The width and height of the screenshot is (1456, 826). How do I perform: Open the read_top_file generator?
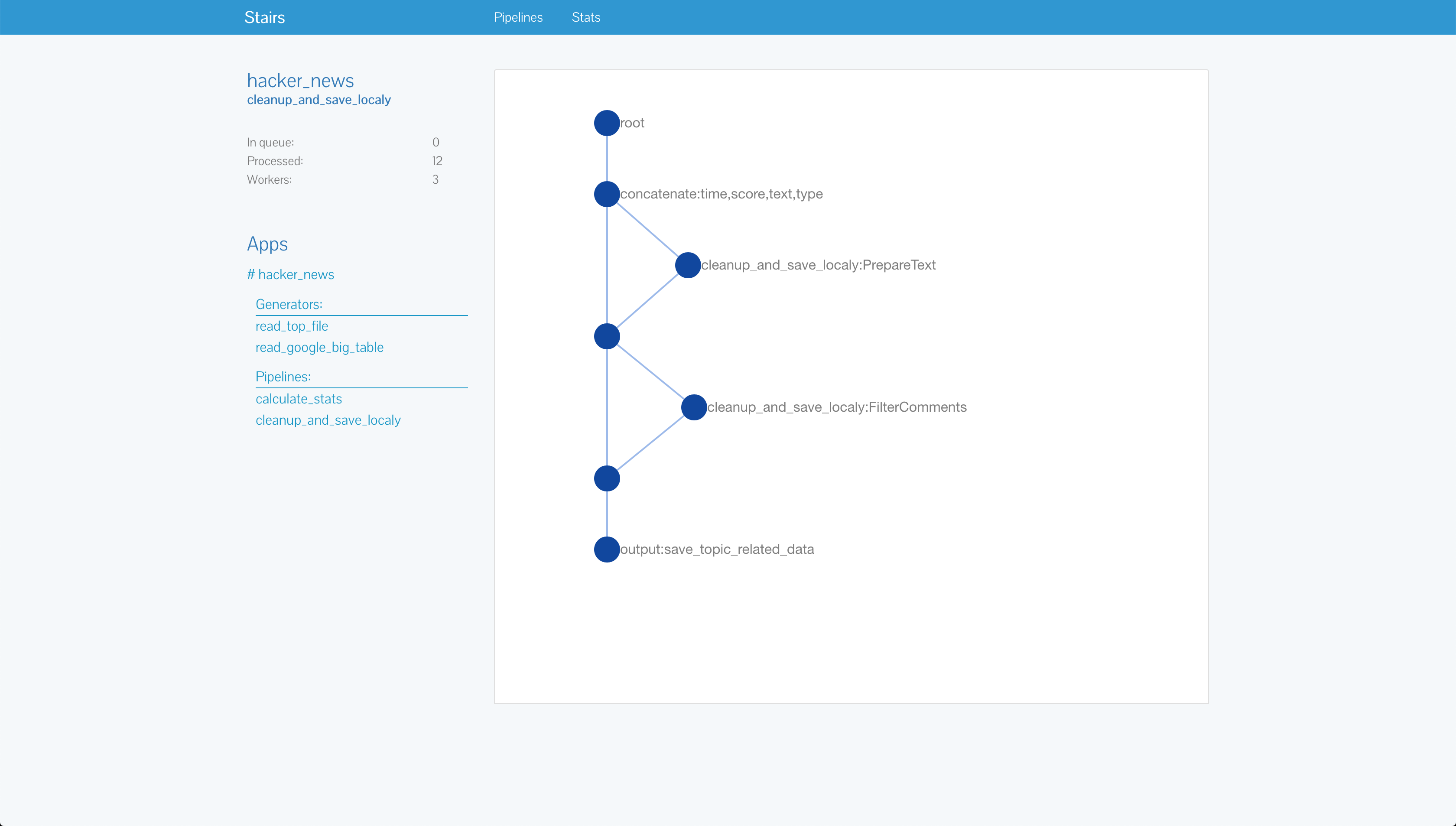(x=292, y=326)
